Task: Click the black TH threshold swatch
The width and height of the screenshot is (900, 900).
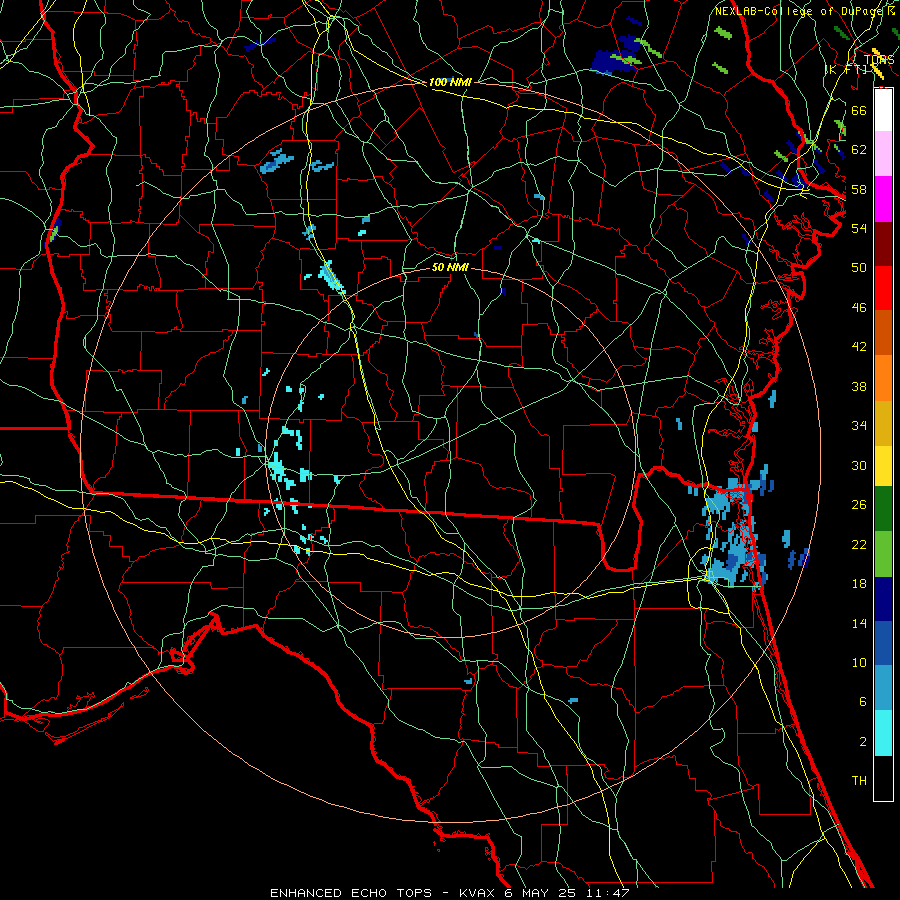Action: (883, 778)
